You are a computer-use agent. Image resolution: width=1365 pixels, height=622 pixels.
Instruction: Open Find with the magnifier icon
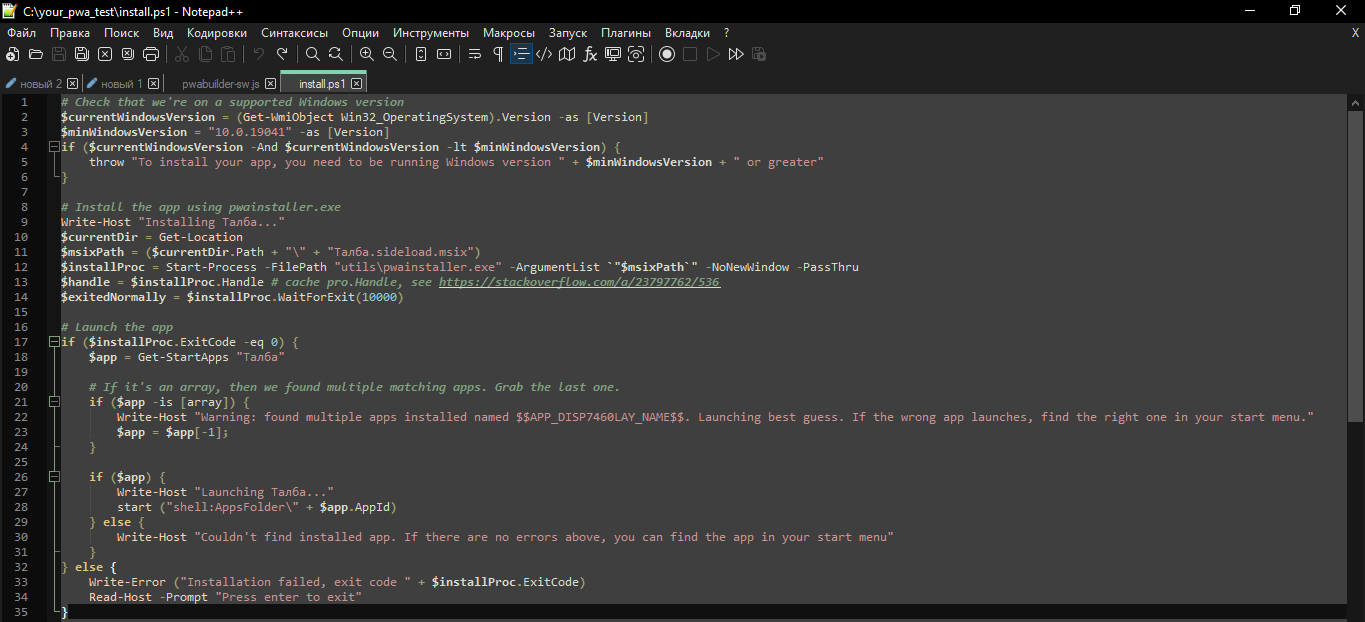point(313,54)
